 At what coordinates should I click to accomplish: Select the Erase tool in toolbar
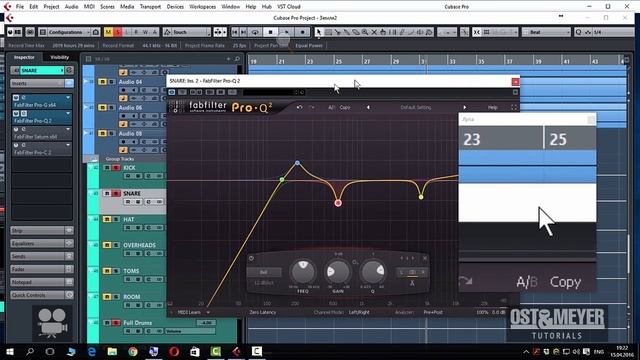tap(356, 32)
